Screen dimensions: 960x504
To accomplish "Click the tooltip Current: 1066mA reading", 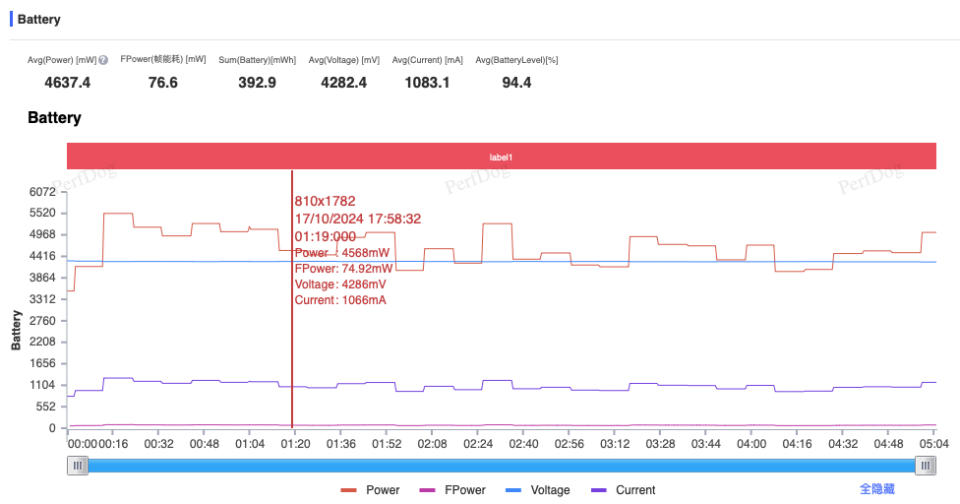I will coord(340,300).
